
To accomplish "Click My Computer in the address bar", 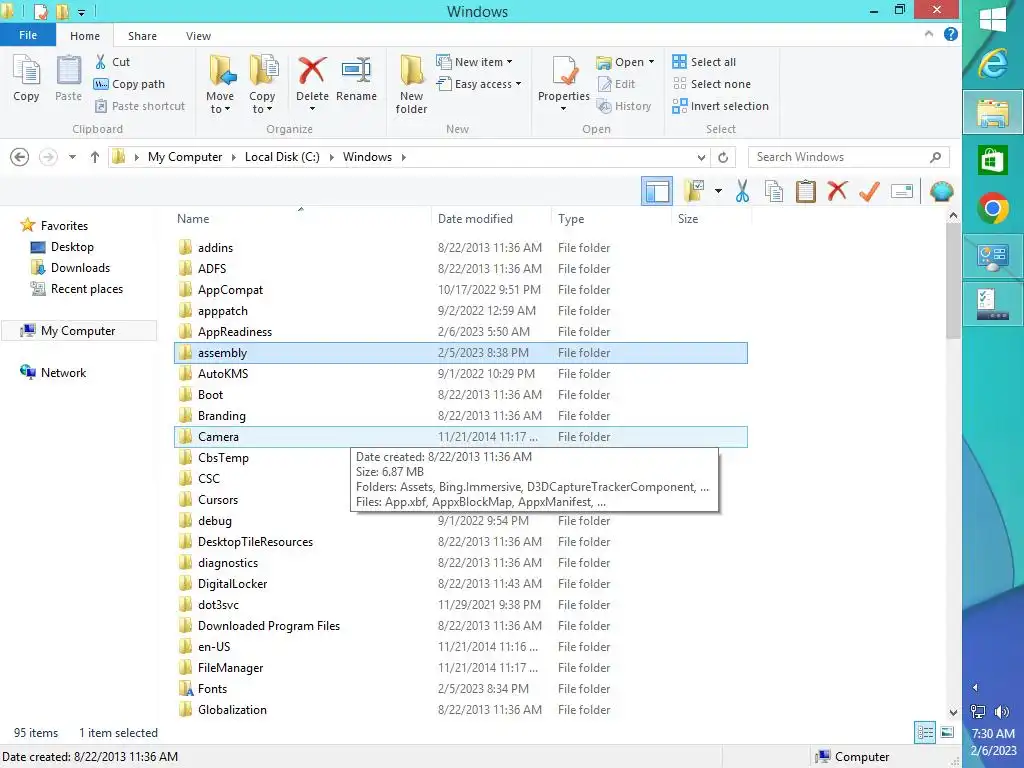I will 185,157.
